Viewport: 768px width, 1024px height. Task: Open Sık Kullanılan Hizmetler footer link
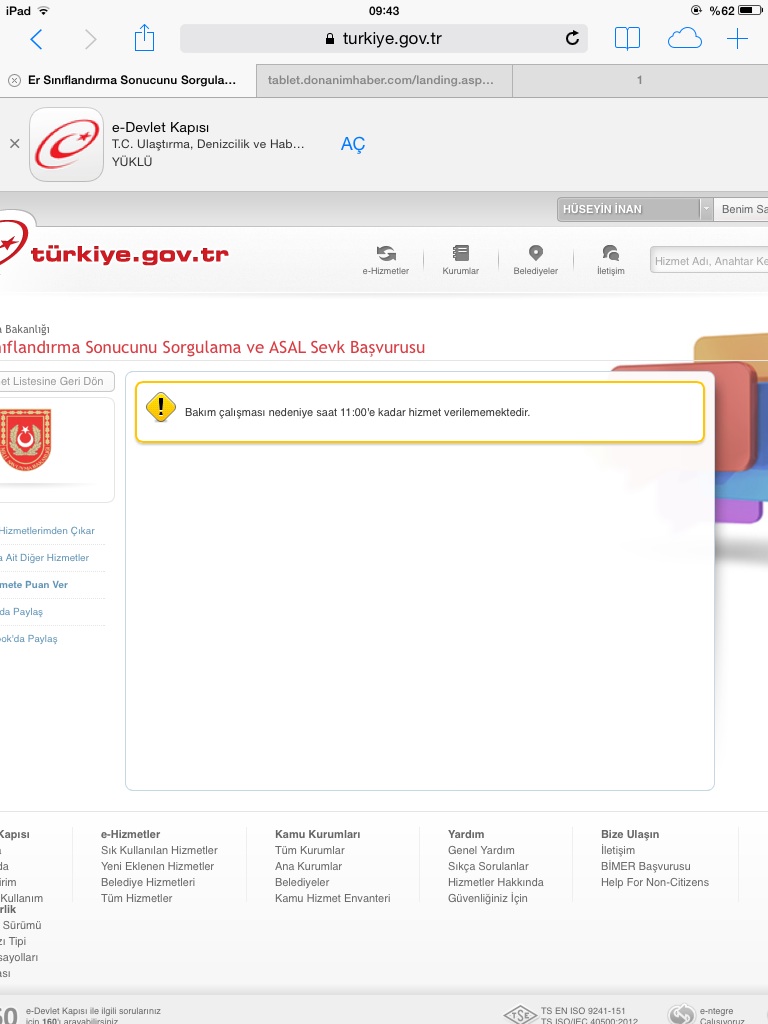point(159,850)
